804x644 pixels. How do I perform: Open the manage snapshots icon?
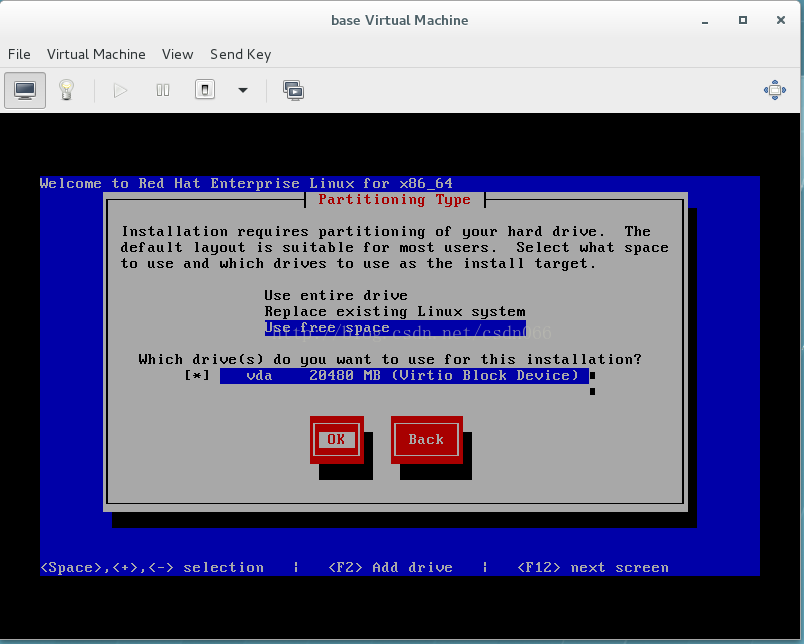coord(294,91)
